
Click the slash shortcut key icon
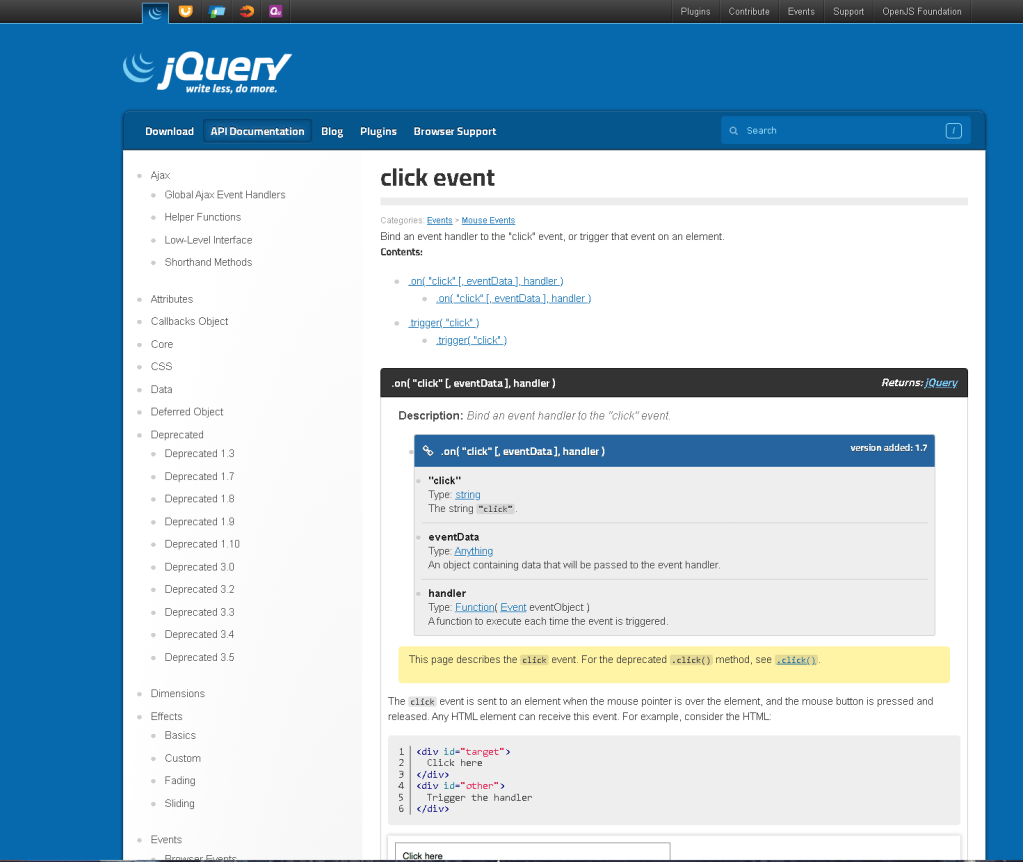pos(953,131)
